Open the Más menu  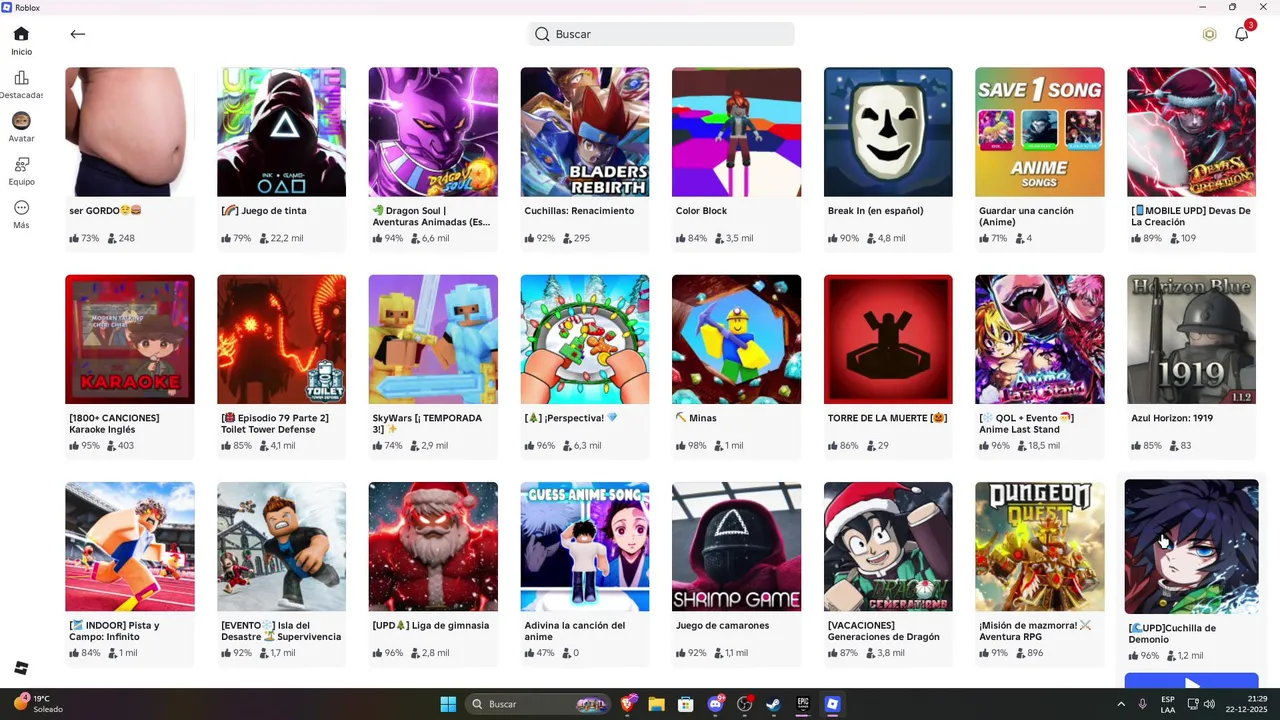tap(21, 214)
